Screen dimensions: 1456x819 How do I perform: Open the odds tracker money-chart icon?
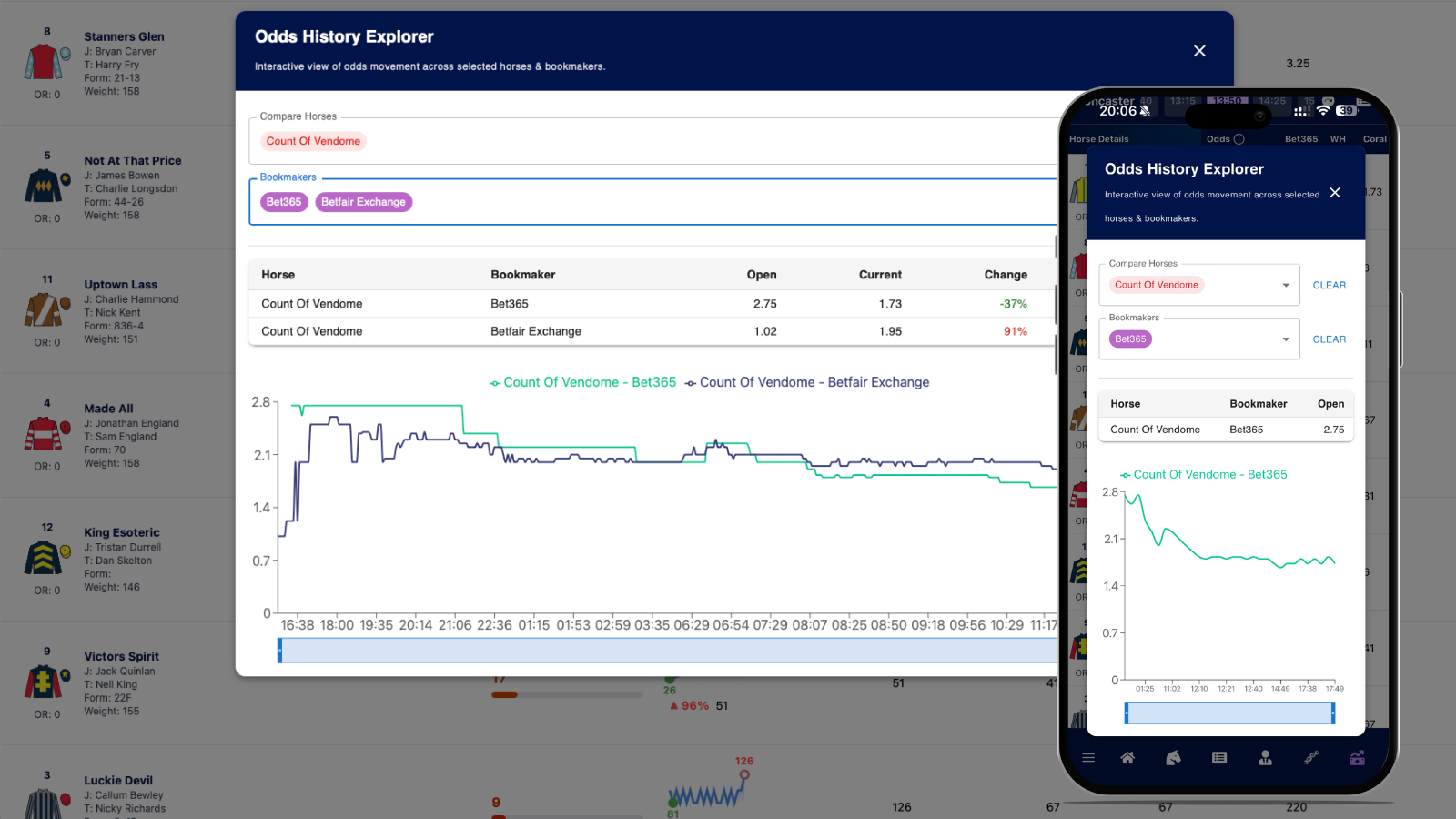pyautogui.click(x=1357, y=757)
